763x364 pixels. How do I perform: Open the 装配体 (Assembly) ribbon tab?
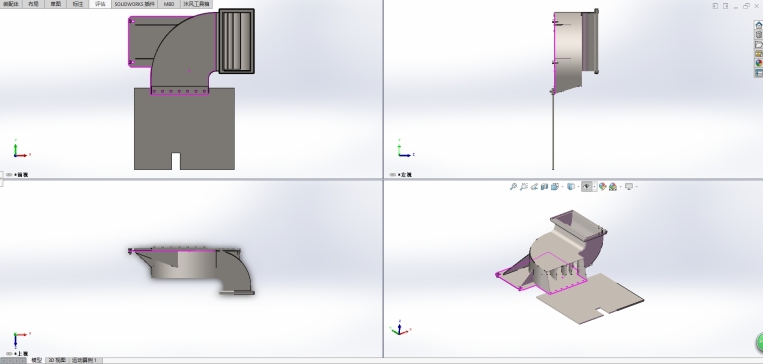[x=11, y=4]
